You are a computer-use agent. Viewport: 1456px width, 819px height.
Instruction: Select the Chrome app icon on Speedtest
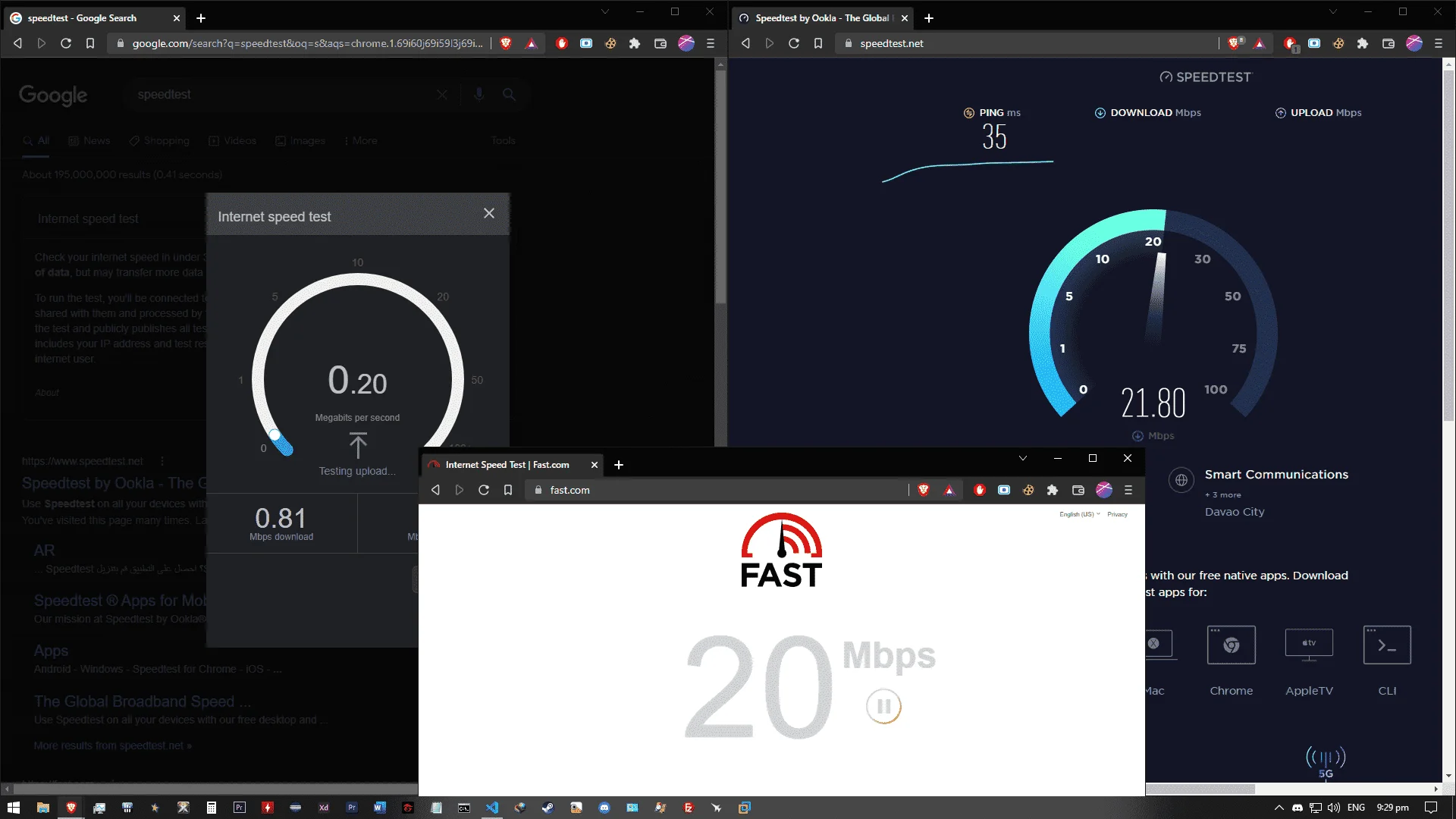(x=1232, y=645)
